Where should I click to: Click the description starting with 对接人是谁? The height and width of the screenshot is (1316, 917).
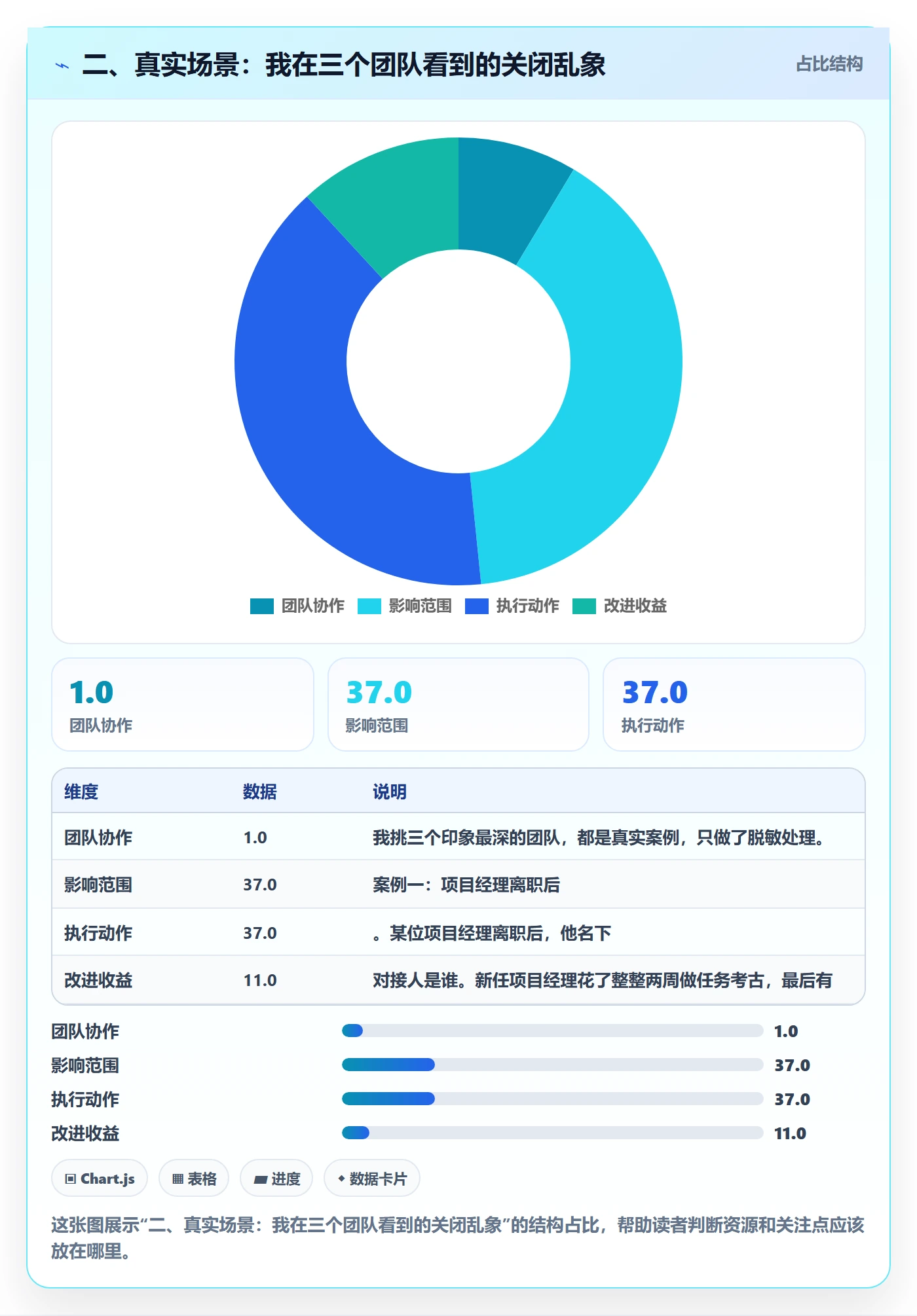[x=603, y=980]
